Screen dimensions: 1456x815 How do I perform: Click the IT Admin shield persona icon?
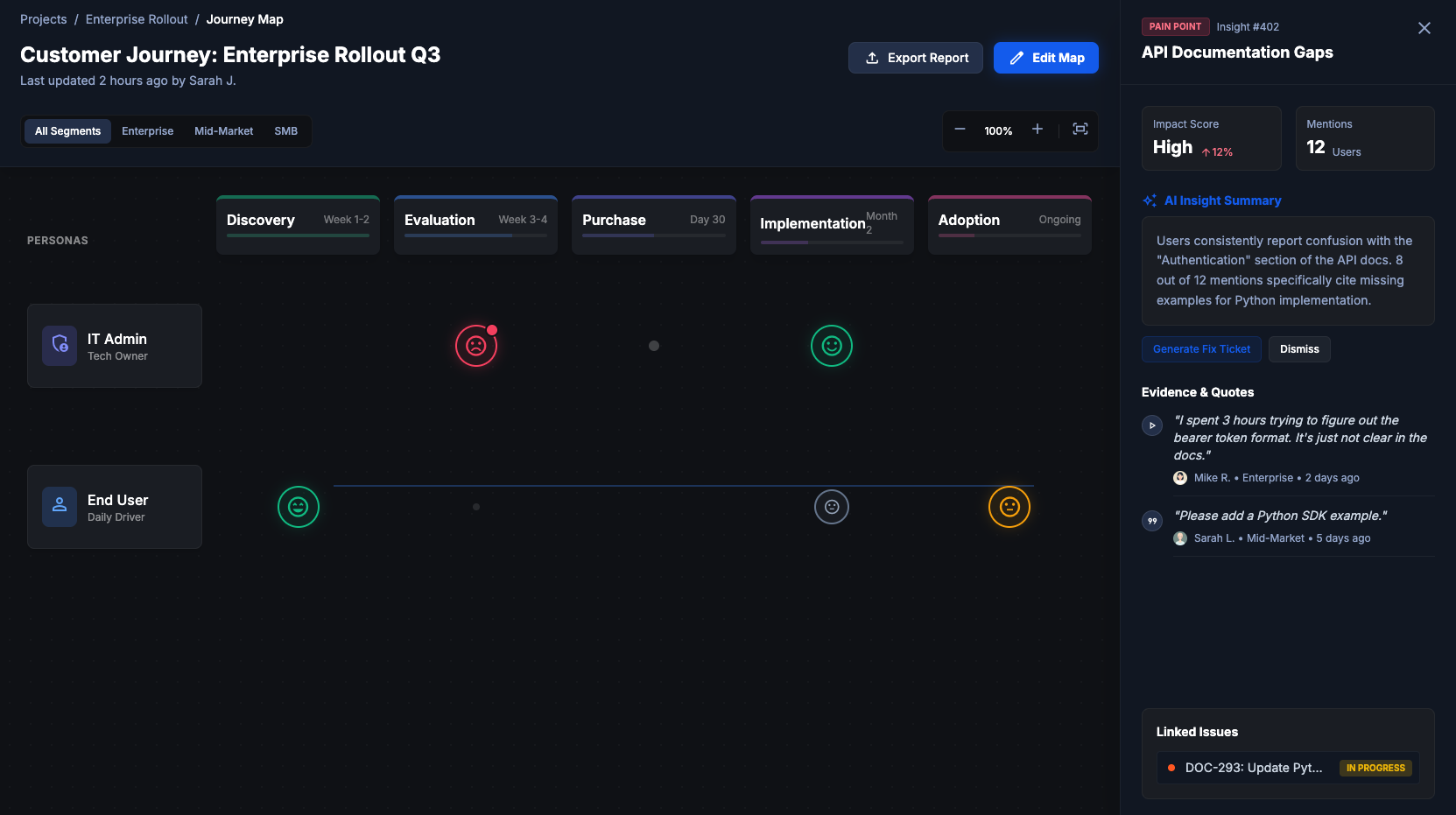[x=59, y=345]
